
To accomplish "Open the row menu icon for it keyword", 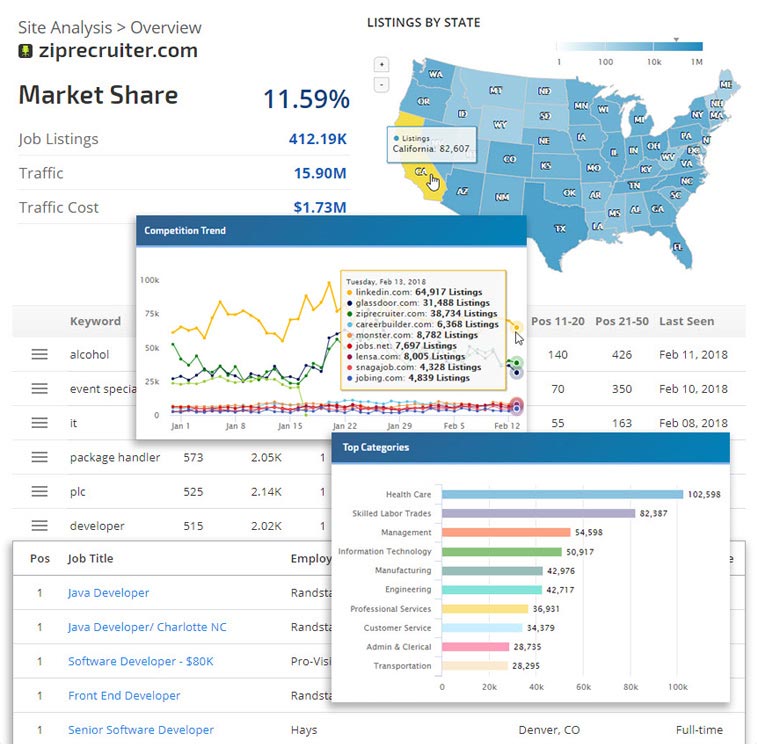I will 40,423.
